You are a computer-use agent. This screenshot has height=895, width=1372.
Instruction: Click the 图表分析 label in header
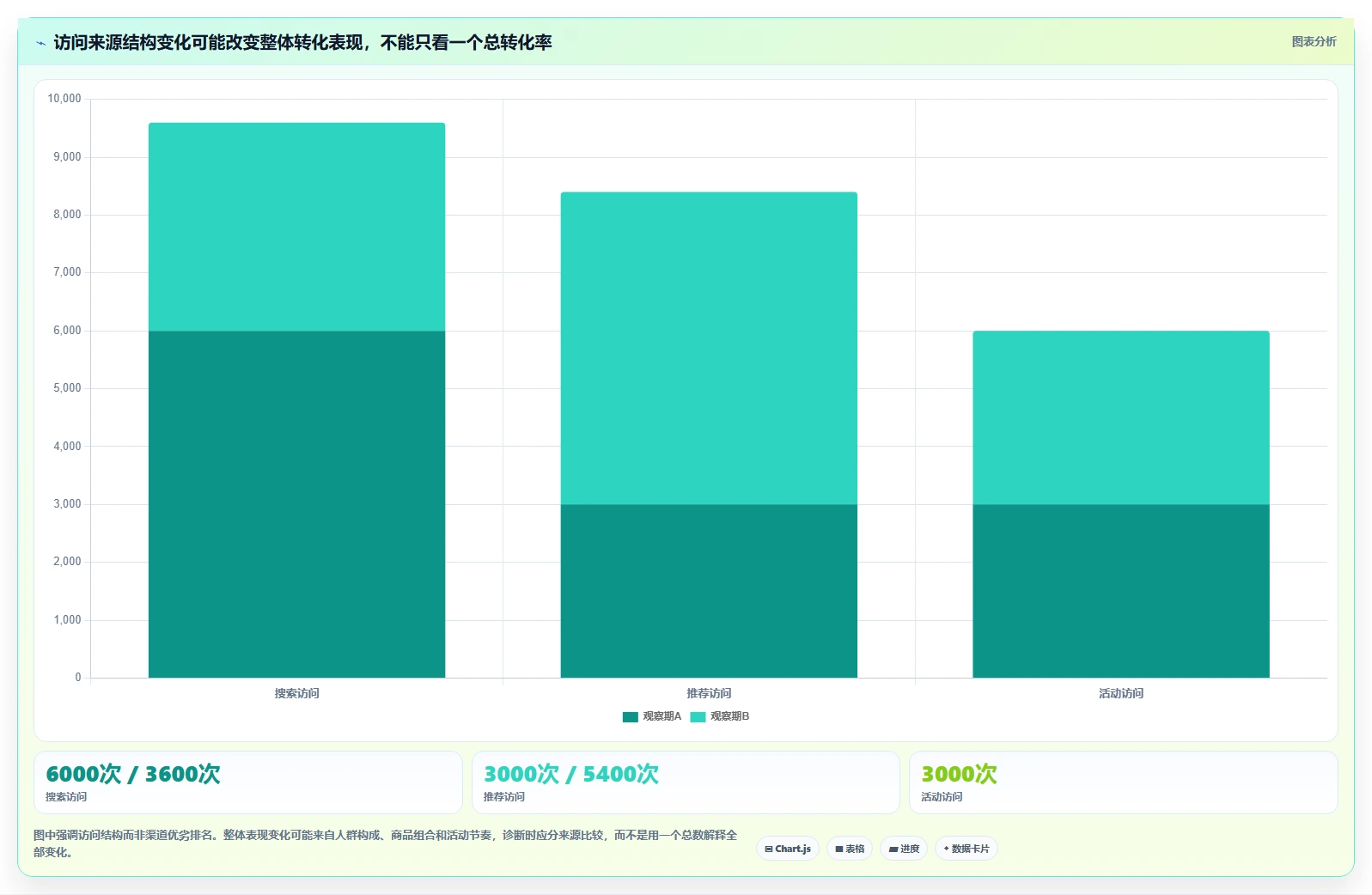point(1314,41)
